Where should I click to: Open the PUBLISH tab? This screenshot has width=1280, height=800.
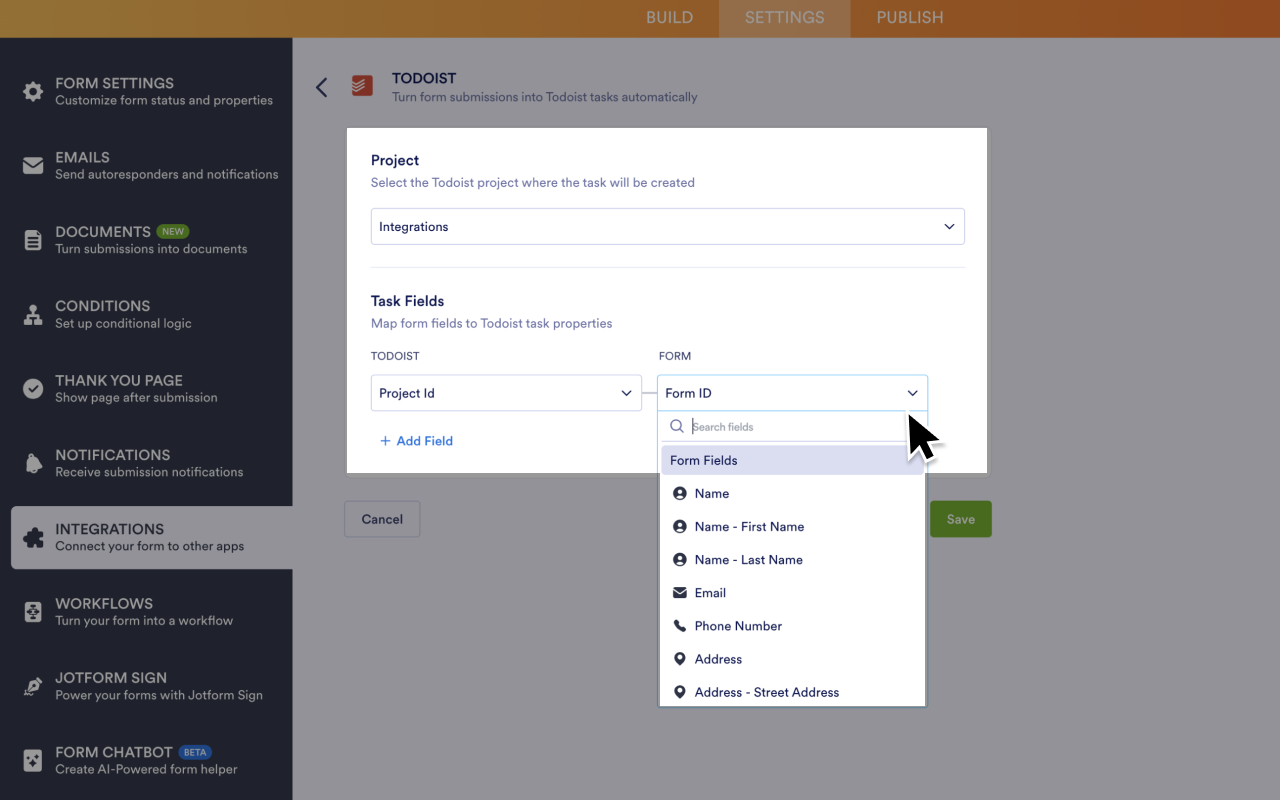coord(909,17)
